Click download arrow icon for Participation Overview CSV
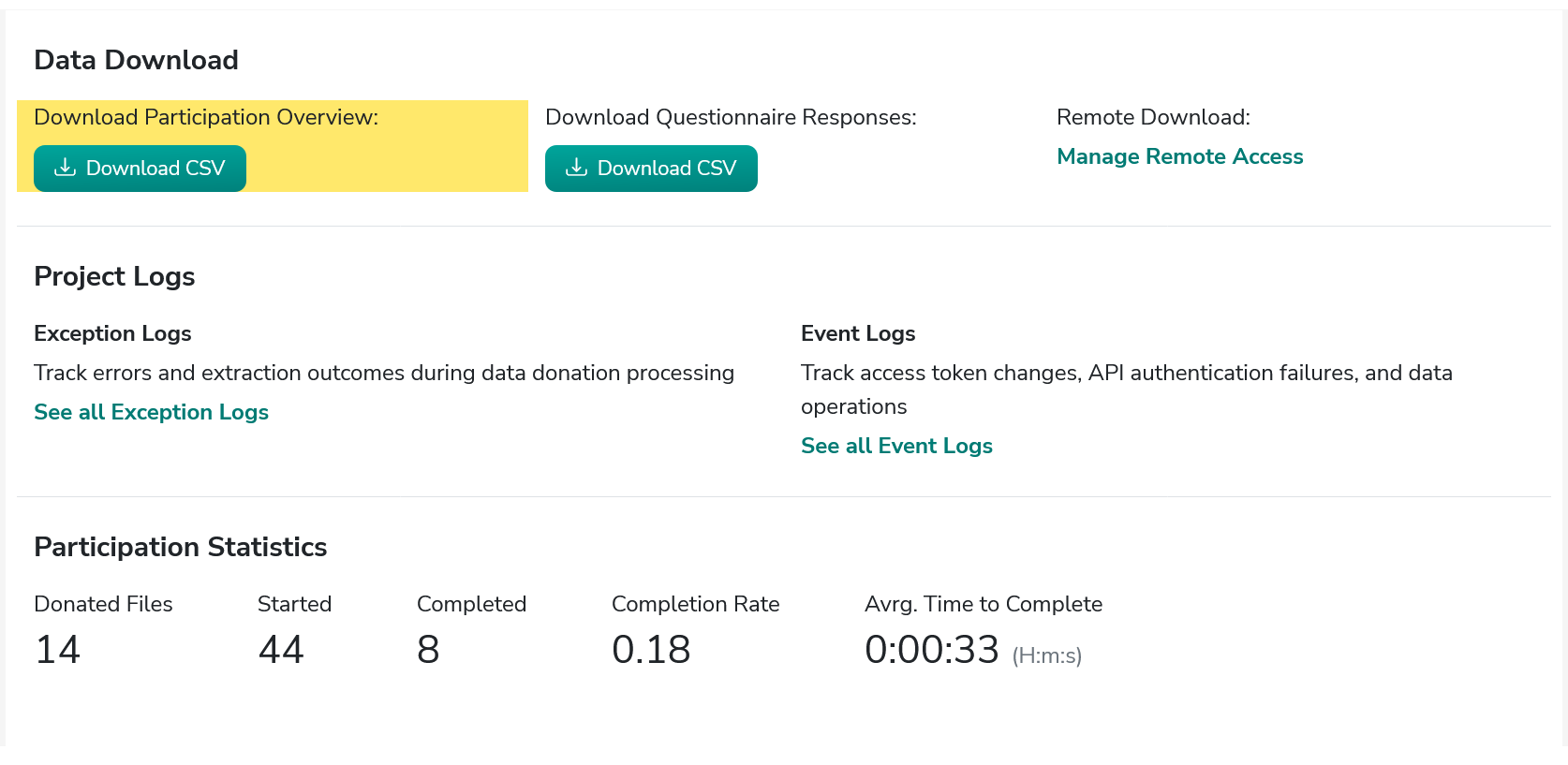This screenshot has height=765, width=1568. (x=65, y=168)
